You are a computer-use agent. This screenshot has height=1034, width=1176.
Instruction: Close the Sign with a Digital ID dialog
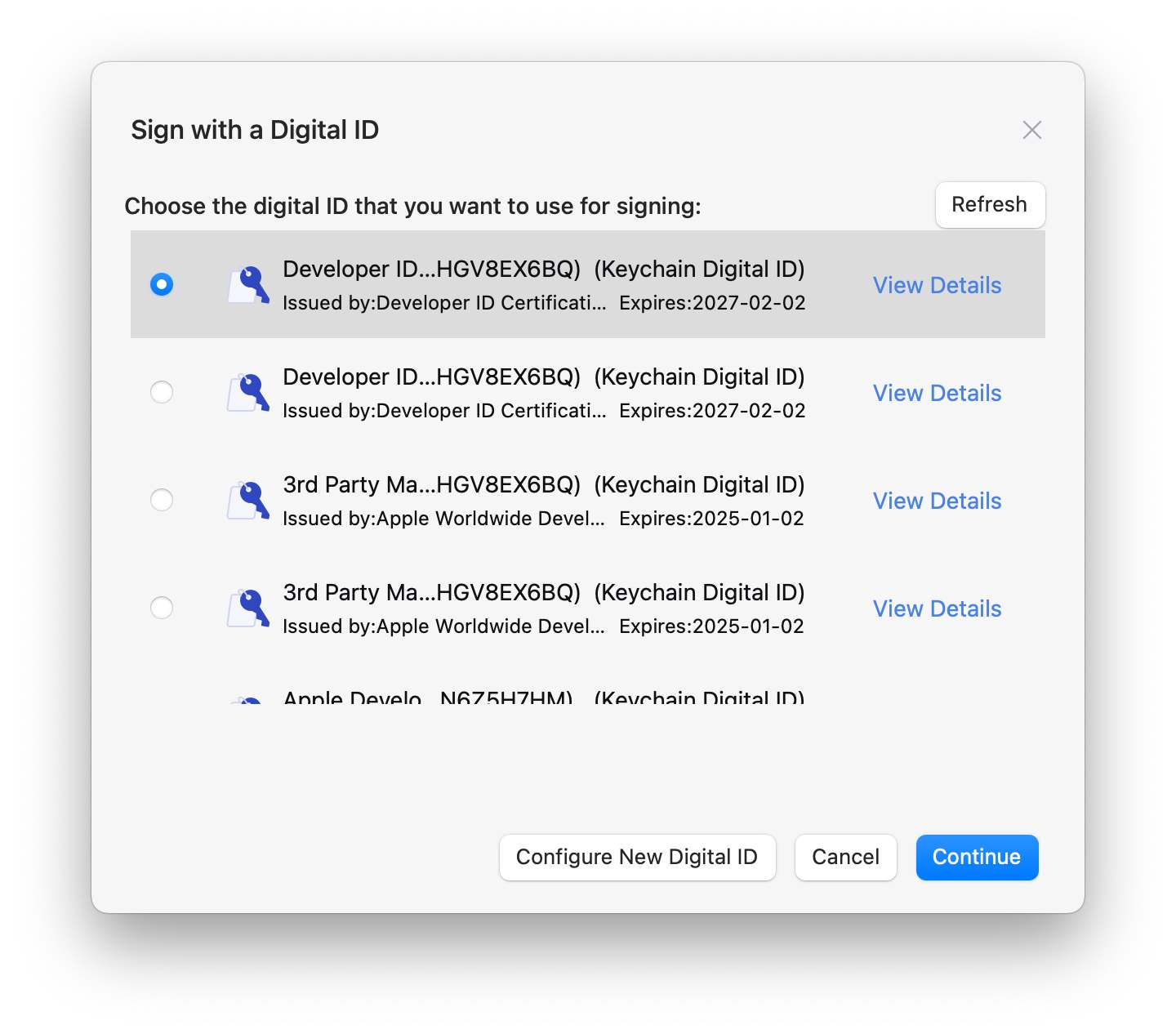pos(1031,130)
